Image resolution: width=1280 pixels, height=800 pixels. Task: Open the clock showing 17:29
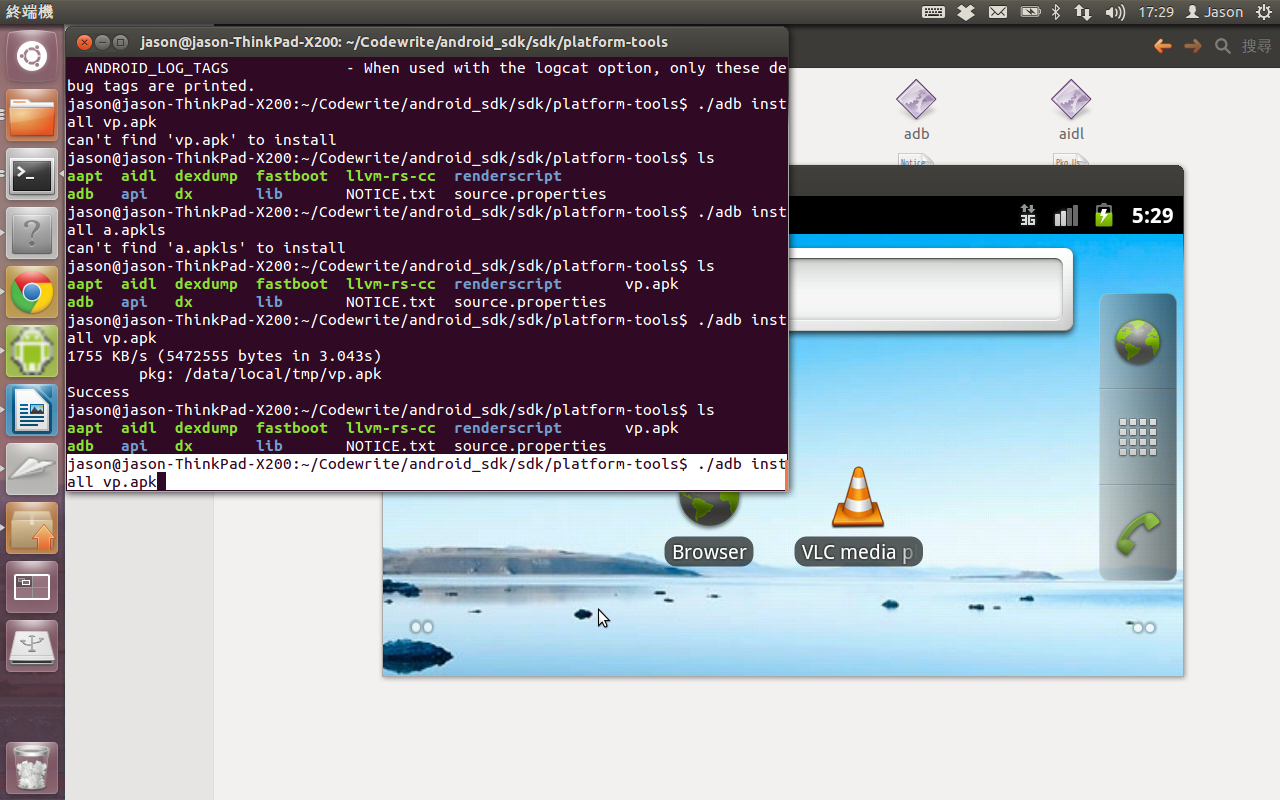coord(1155,12)
